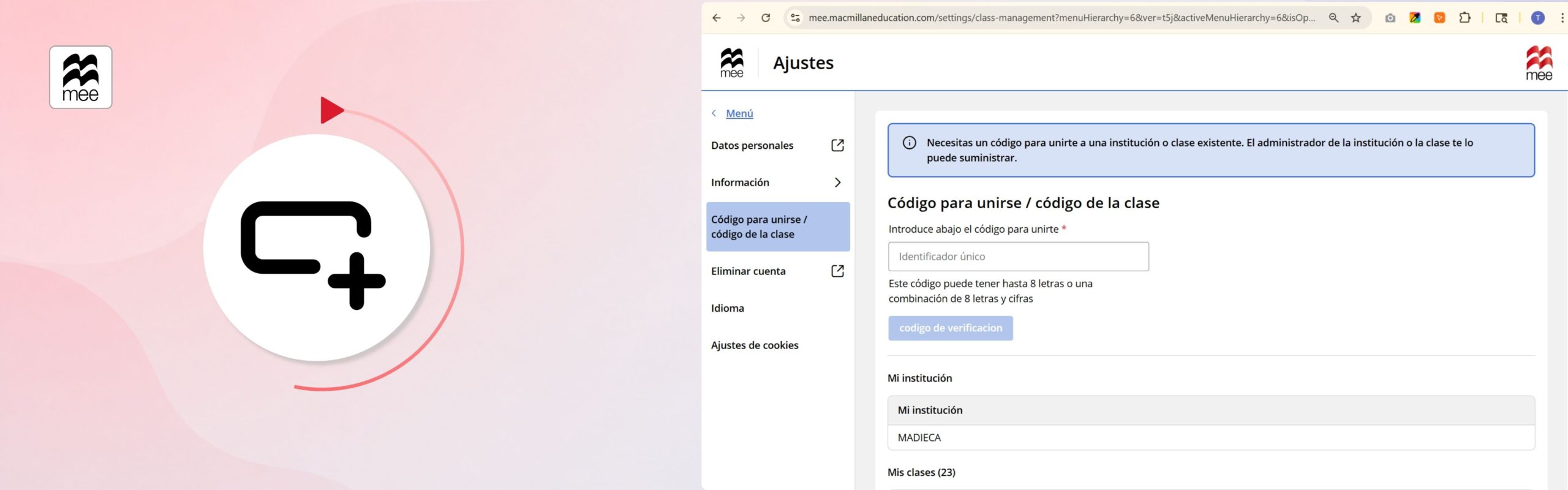View site information icon in address bar
Image resolution: width=1568 pixels, height=490 pixels.
795,18
